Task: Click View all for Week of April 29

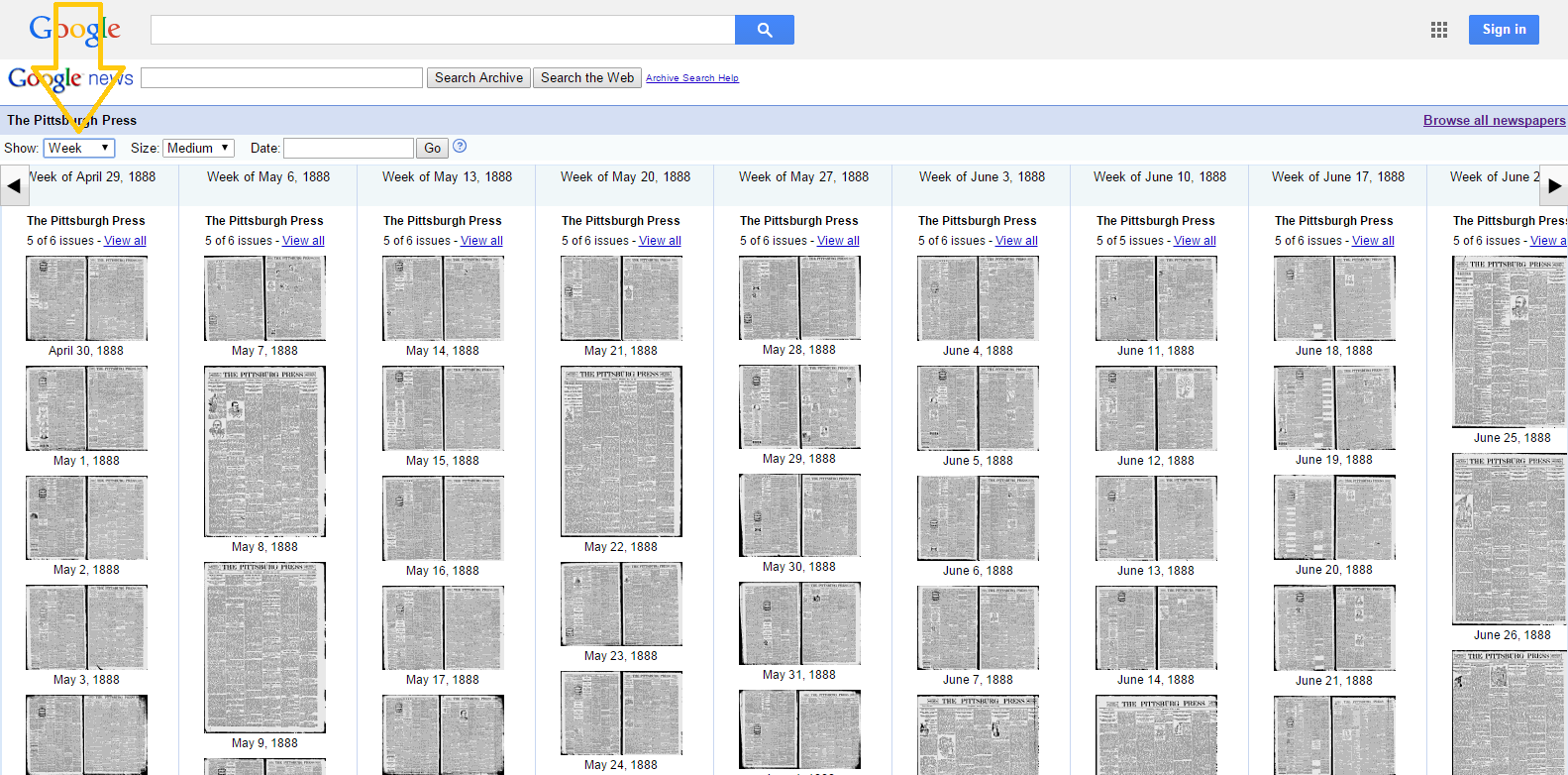Action: point(126,241)
